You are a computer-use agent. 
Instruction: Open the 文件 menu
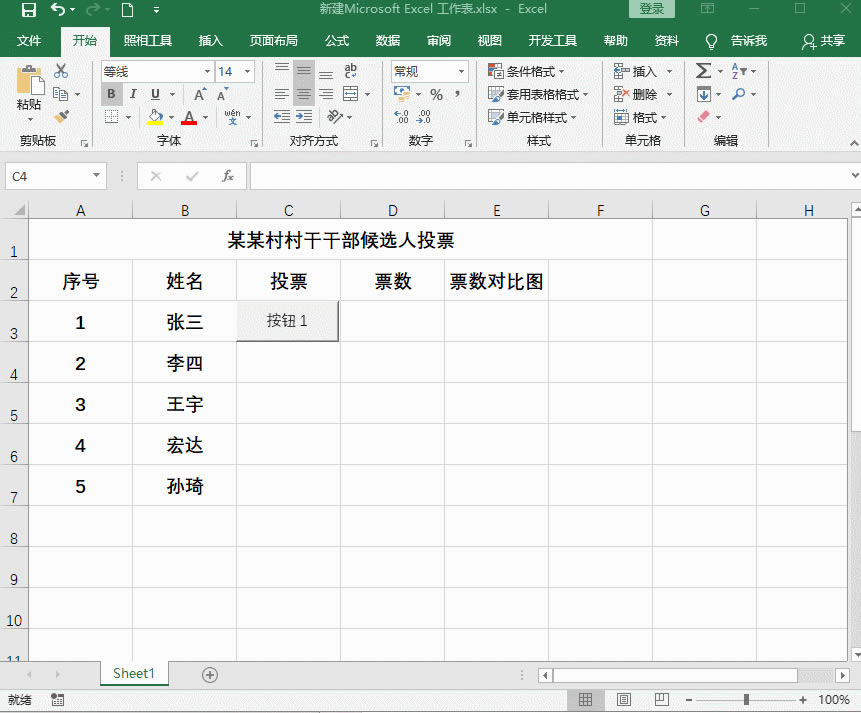tap(29, 41)
